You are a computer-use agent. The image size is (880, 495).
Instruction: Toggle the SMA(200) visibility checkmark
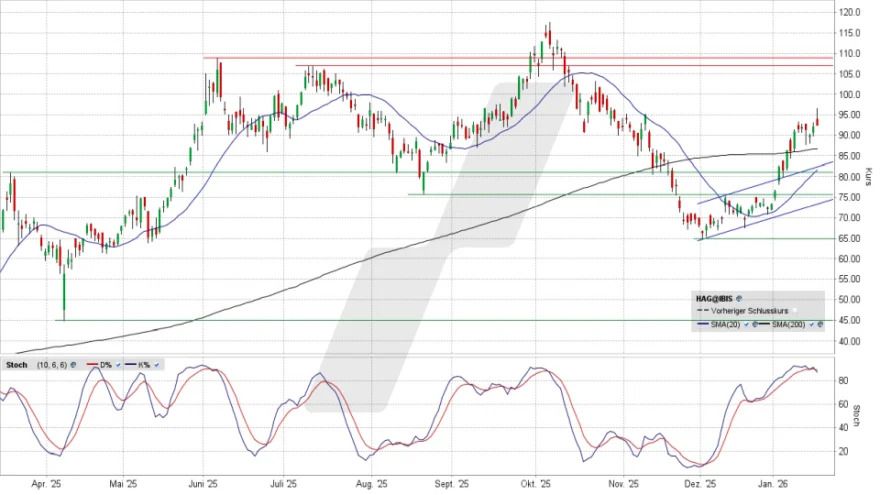pyautogui.click(x=810, y=325)
